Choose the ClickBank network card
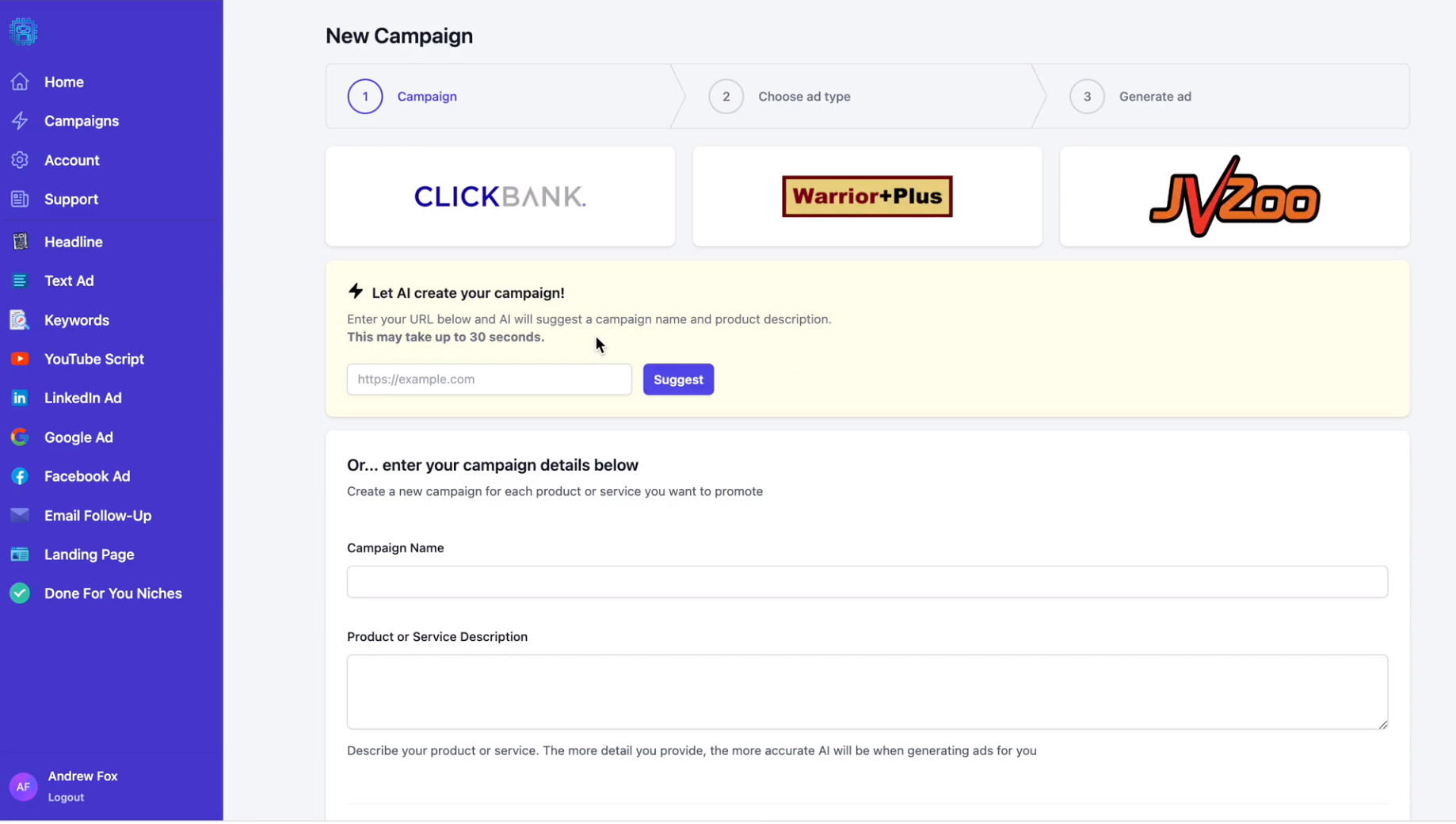The image size is (1456, 824). pos(500,196)
